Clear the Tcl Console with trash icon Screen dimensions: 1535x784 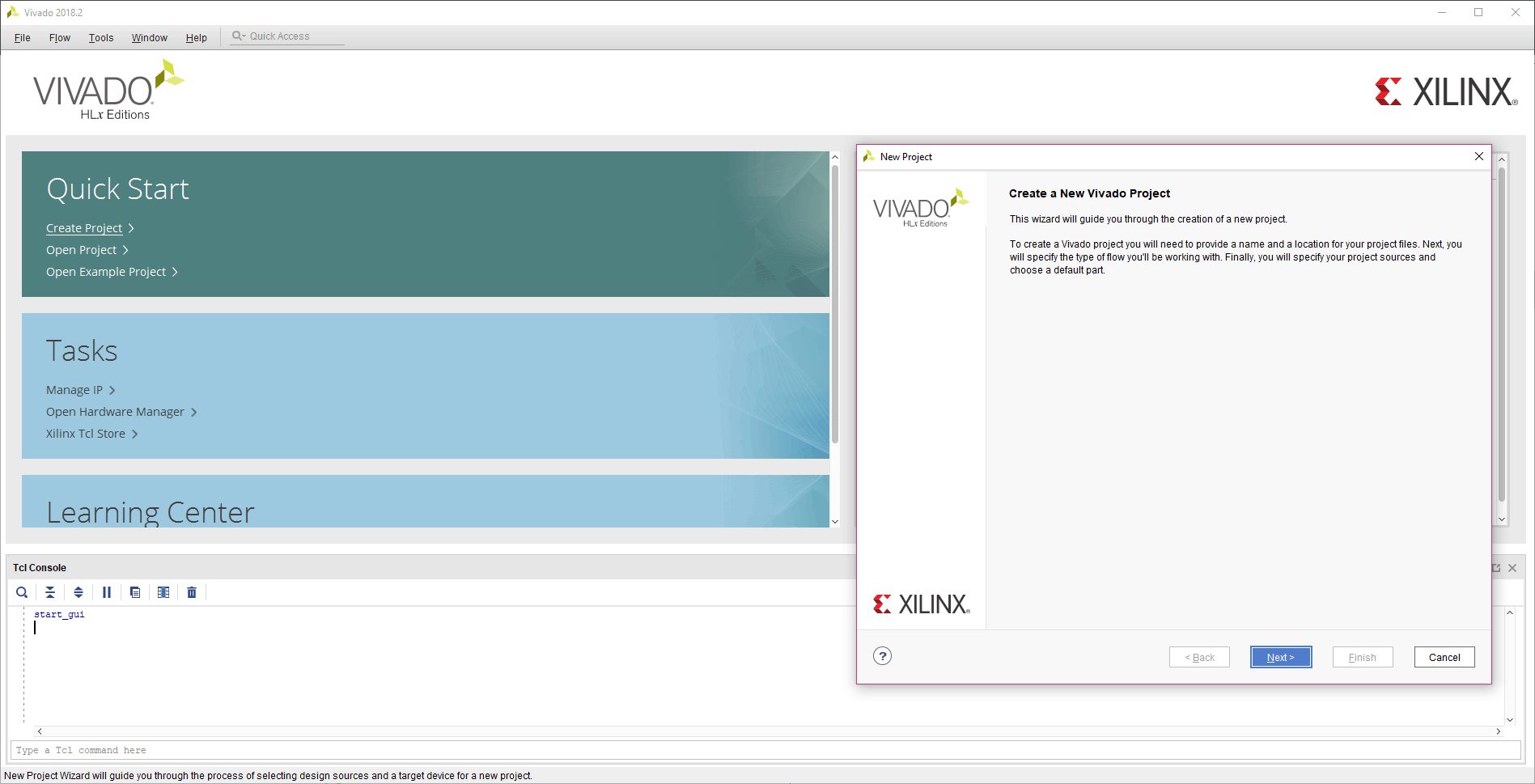pos(192,592)
